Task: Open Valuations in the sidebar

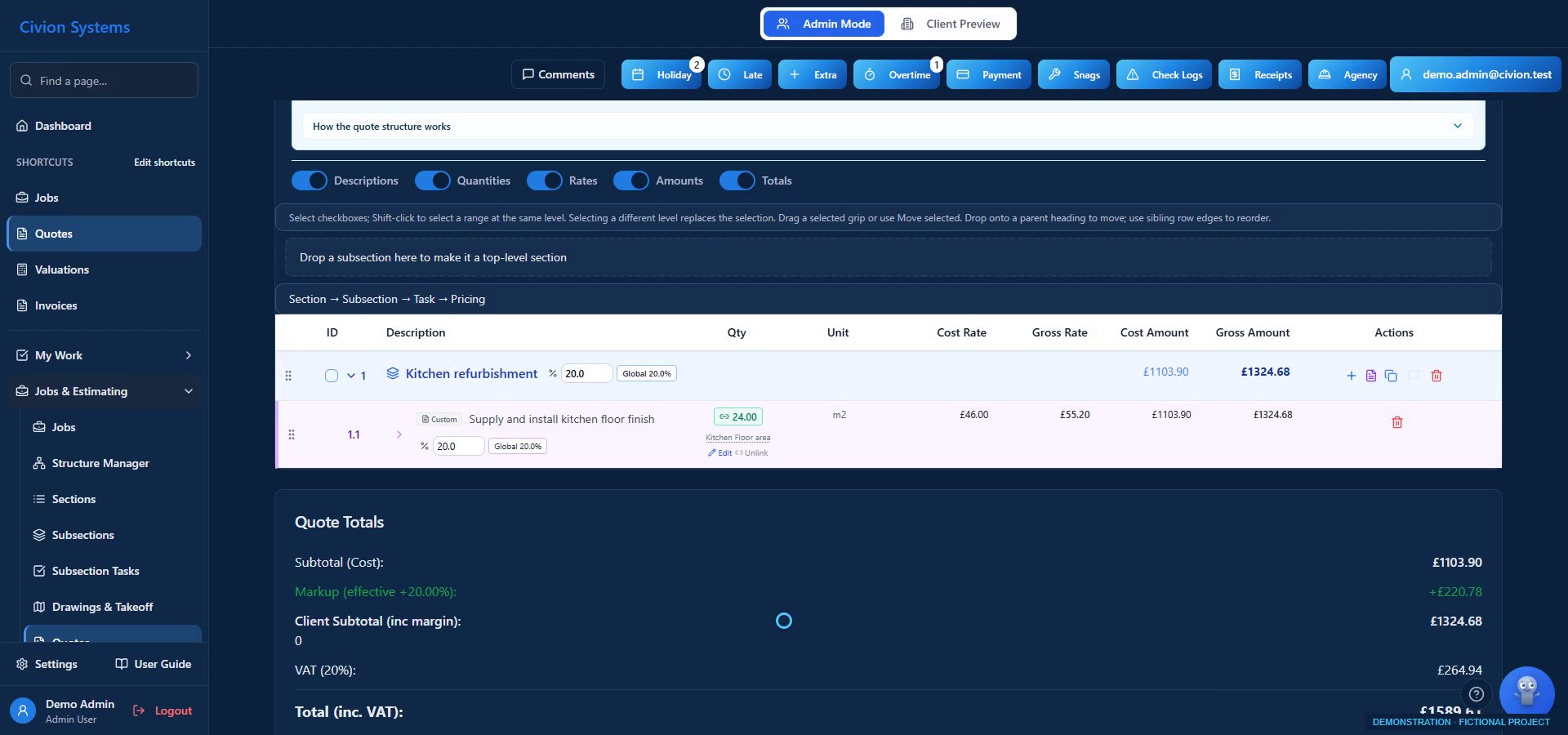Action: coord(105,269)
